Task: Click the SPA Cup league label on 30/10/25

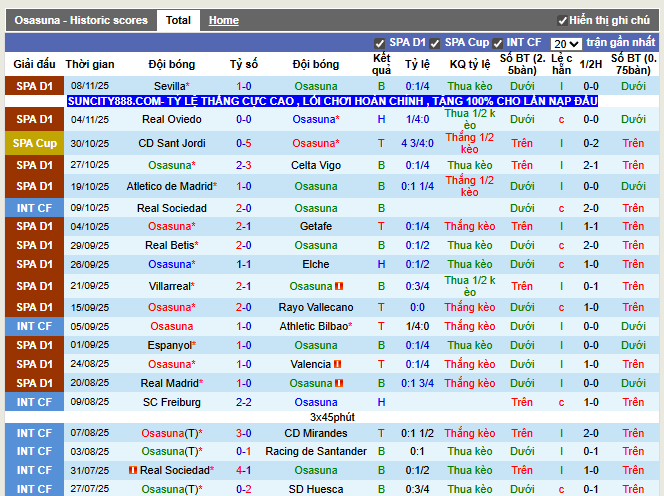Action: coord(34,143)
